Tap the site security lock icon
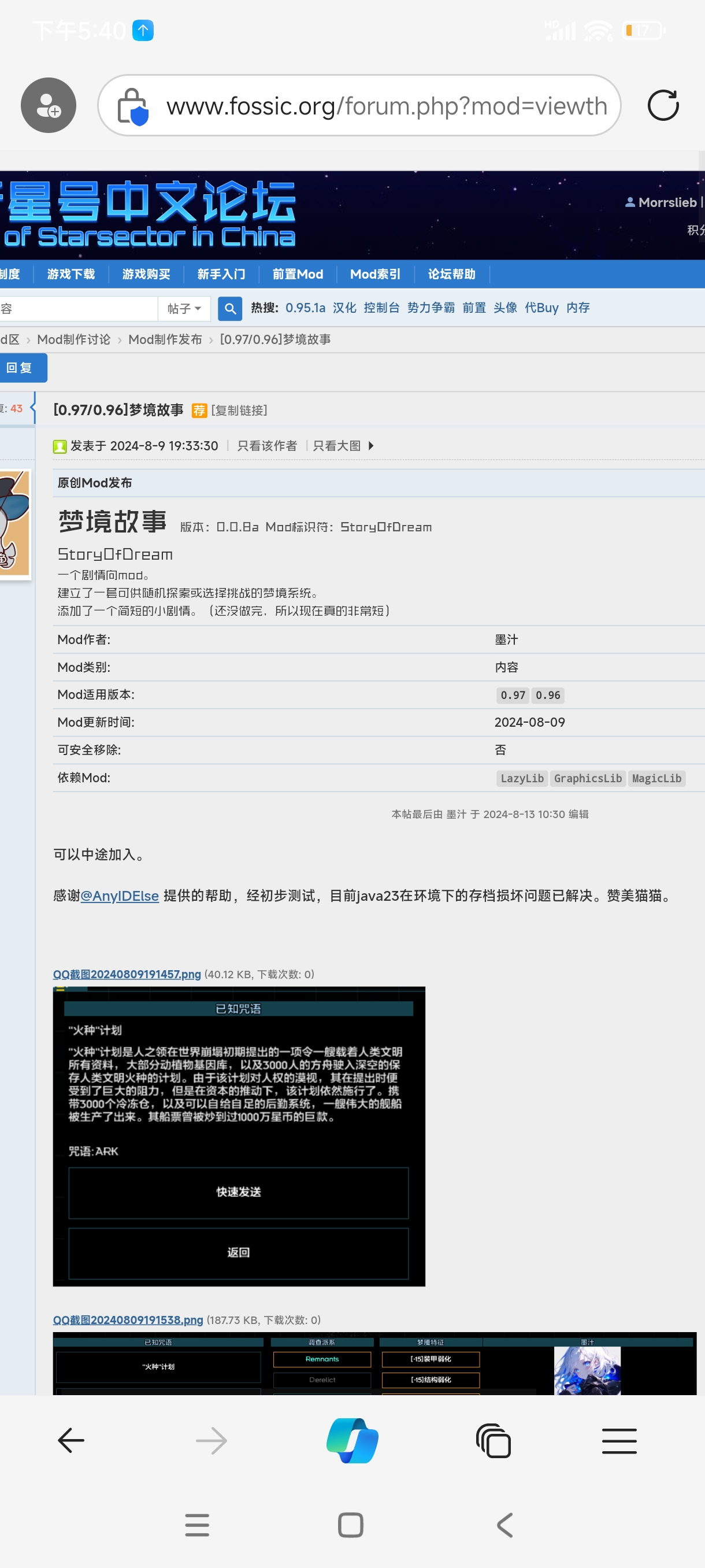 pyautogui.click(x=132, y=106)
